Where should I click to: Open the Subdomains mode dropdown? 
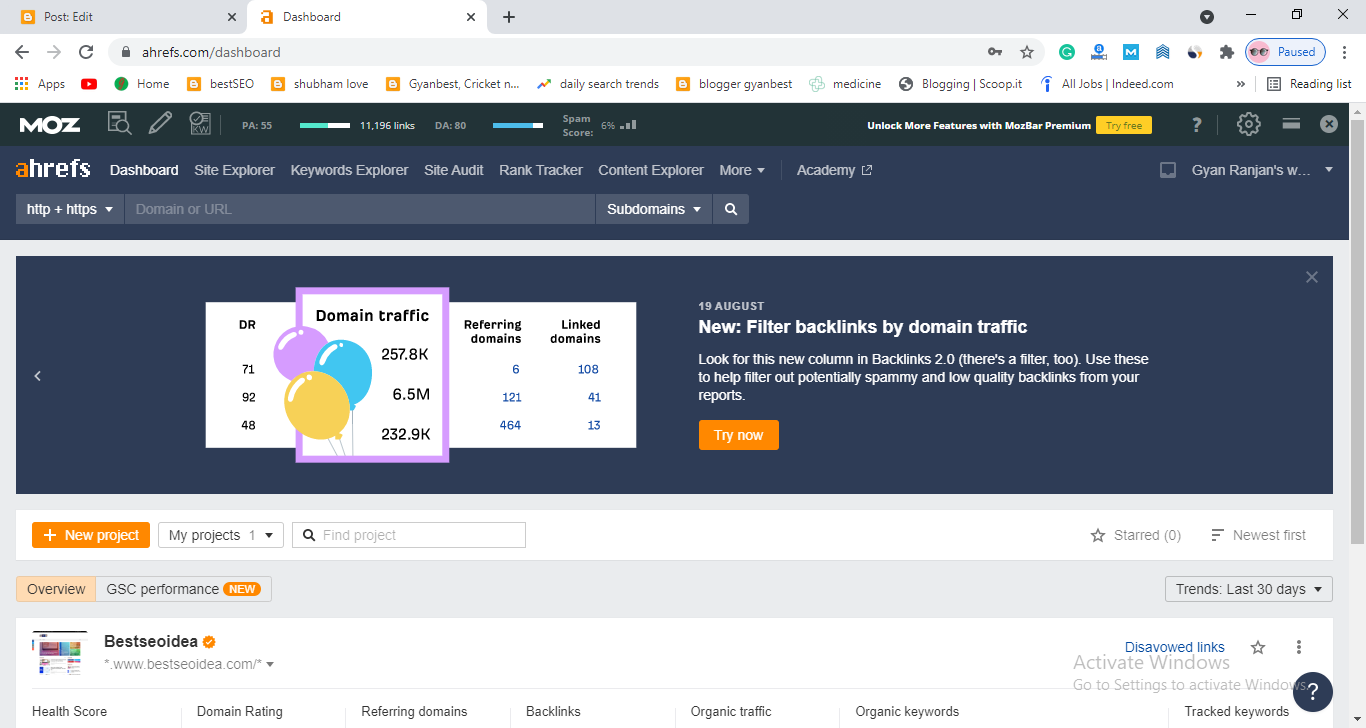tap(654, 209)
